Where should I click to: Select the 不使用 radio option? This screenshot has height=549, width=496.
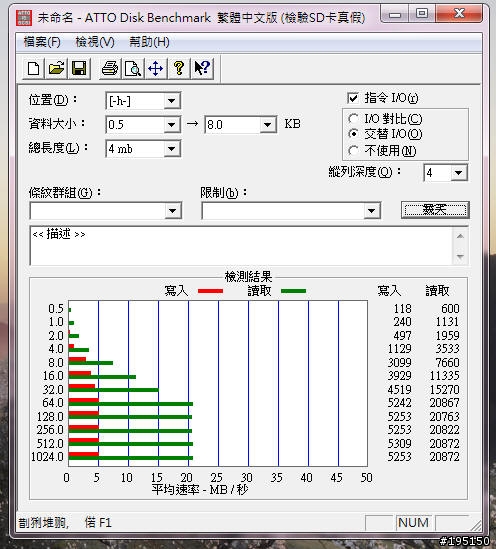[x=353, y=151]
